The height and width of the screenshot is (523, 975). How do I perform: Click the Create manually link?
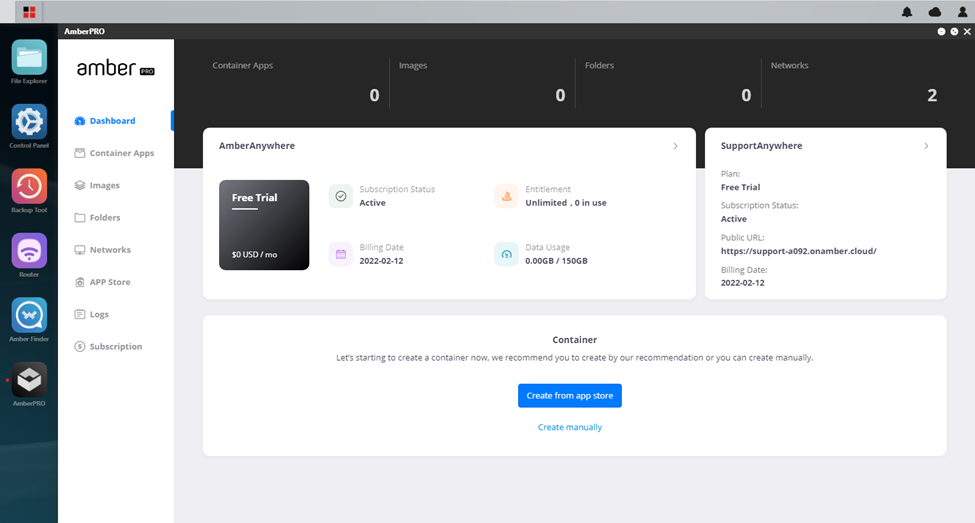point(570,427)
